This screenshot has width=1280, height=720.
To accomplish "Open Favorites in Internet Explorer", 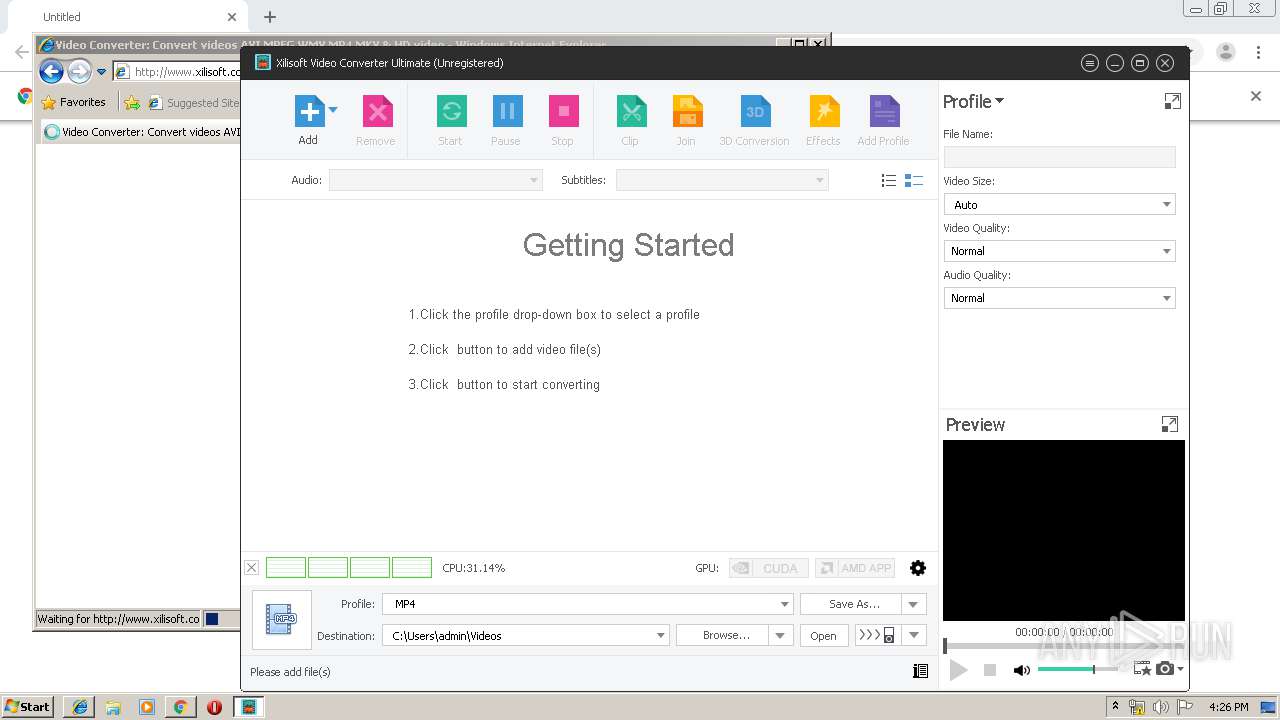I will click(x=73, y=102).
